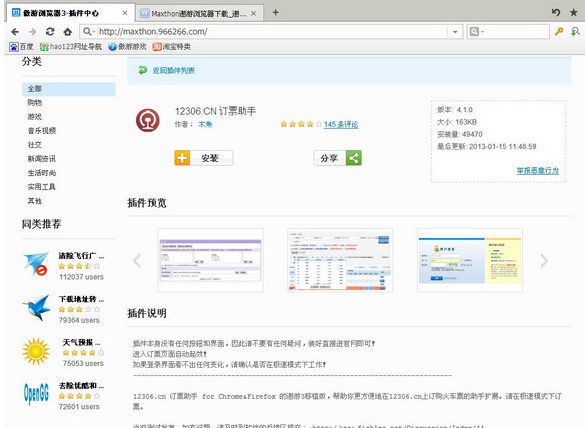Click the 112037 users text
585x428 pixels.
pyautogui.click(x=81, y=277)
